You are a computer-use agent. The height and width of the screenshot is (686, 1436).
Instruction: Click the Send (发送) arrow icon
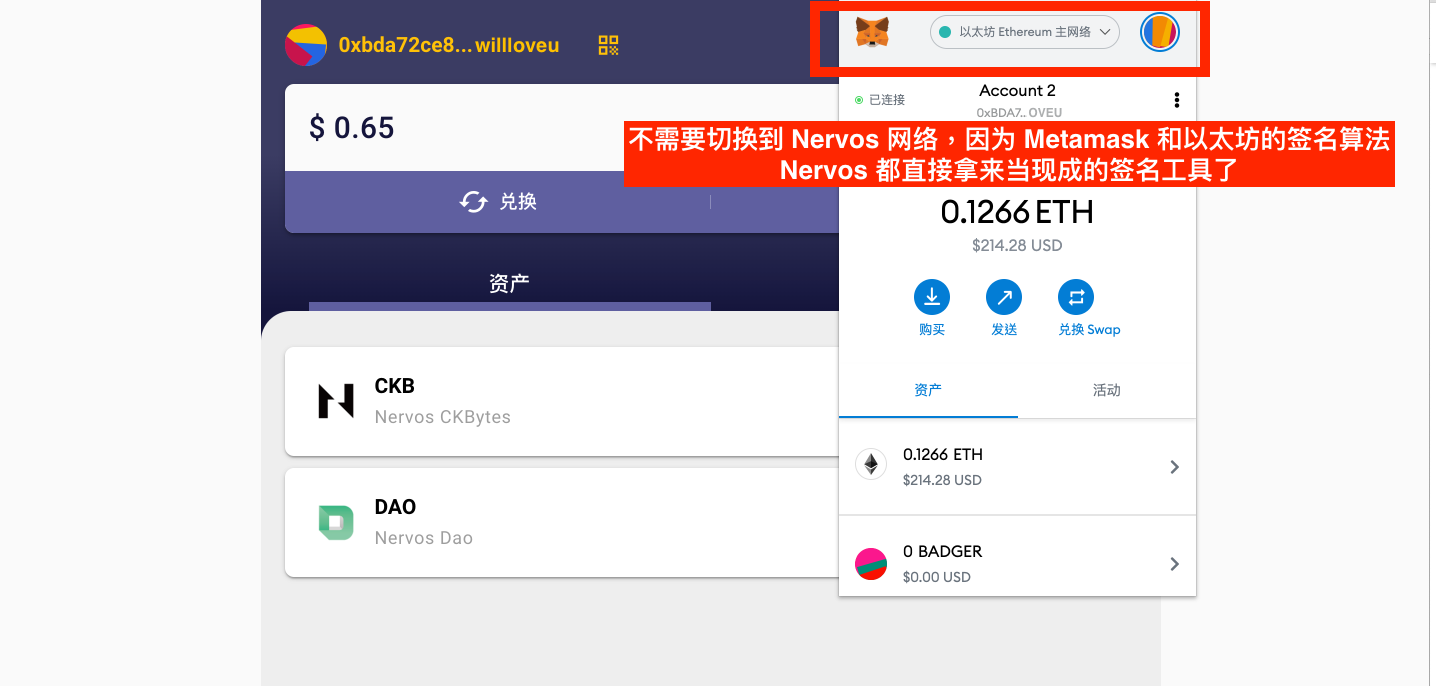(1003, 297)
